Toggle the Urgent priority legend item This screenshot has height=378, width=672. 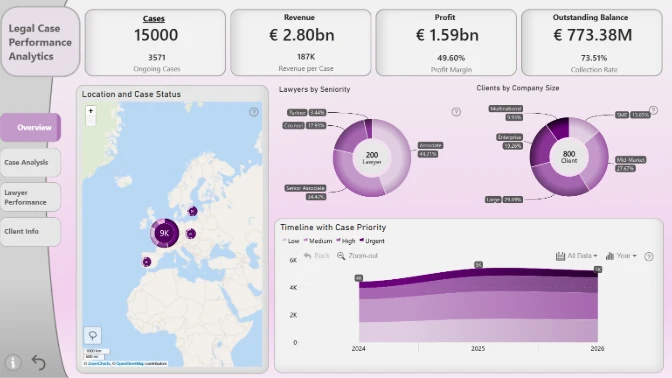(x=372, y=241)
